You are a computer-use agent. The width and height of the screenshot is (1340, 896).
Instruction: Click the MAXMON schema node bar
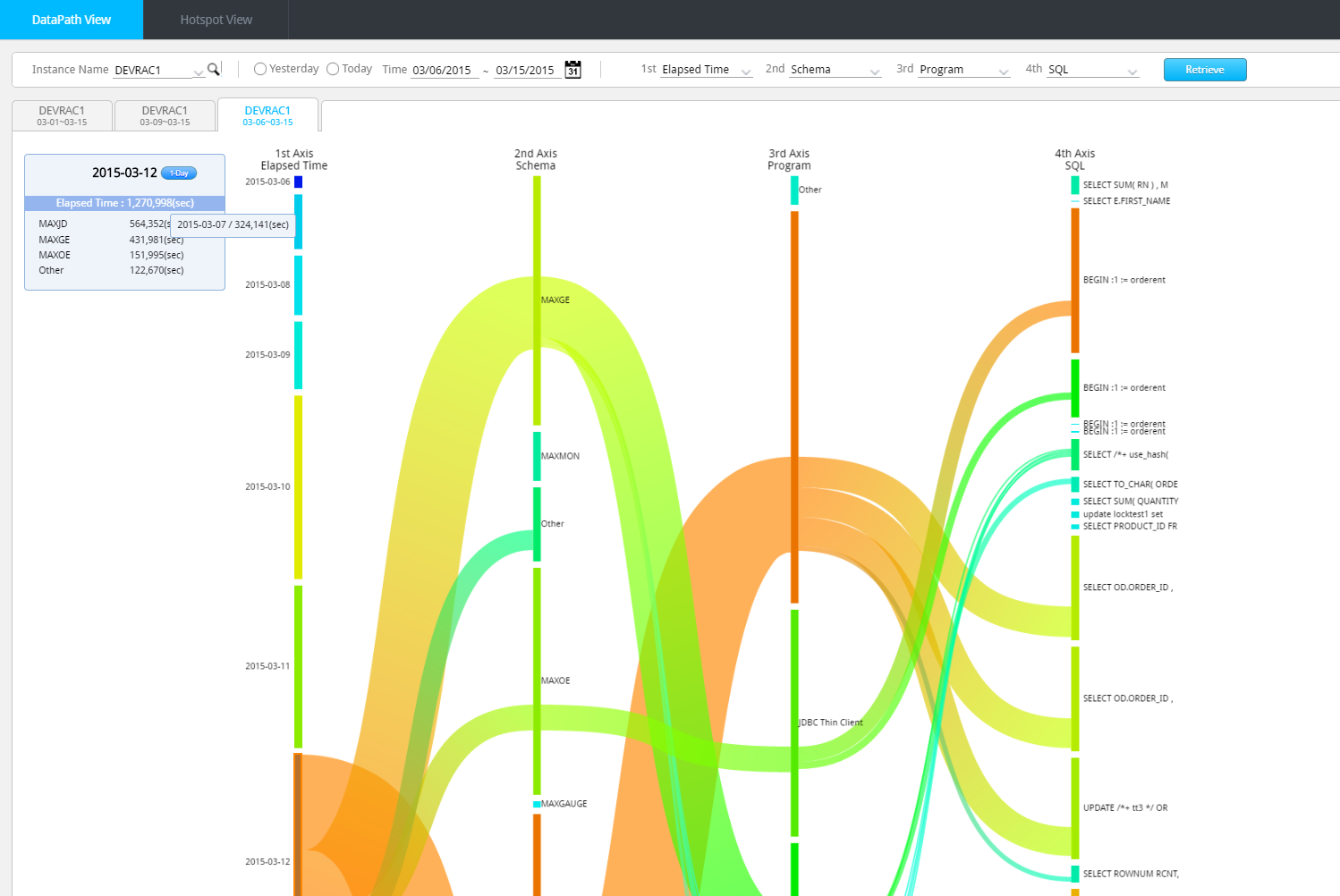[537, 456]
